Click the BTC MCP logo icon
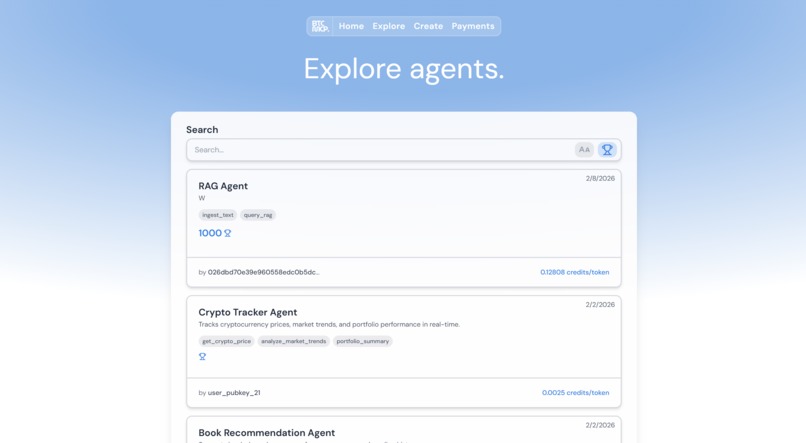 coord(320,26)
